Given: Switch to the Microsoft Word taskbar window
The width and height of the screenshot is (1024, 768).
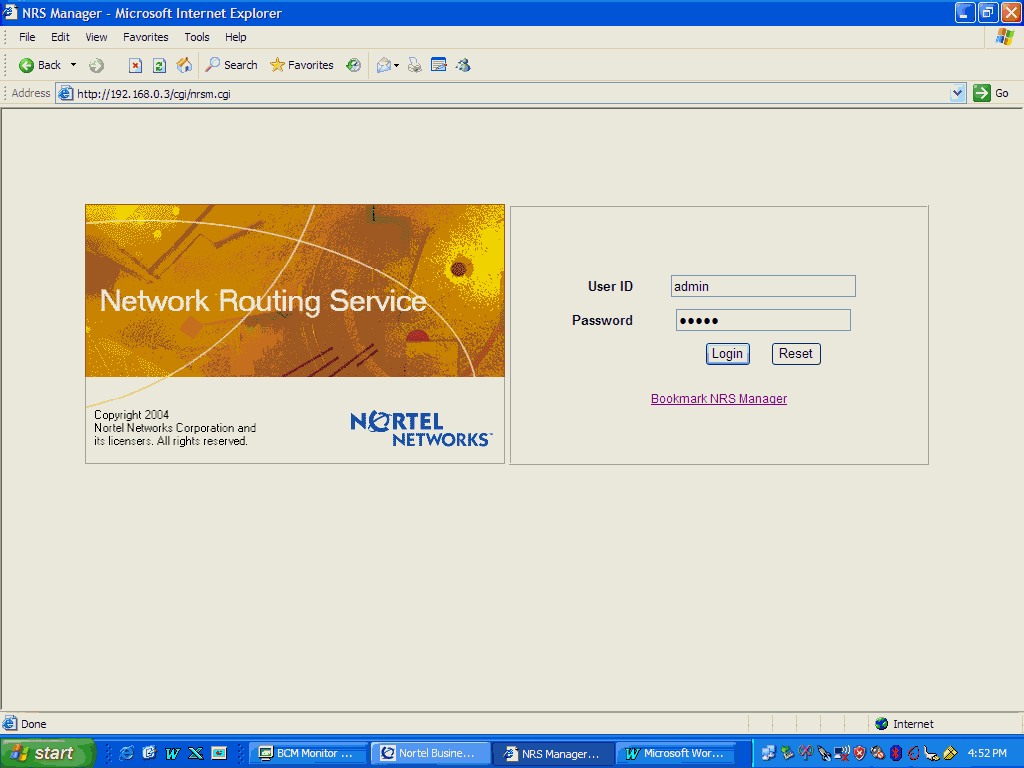Looking at the screenshot, I should pyautogui.click(x=675, y=753).
